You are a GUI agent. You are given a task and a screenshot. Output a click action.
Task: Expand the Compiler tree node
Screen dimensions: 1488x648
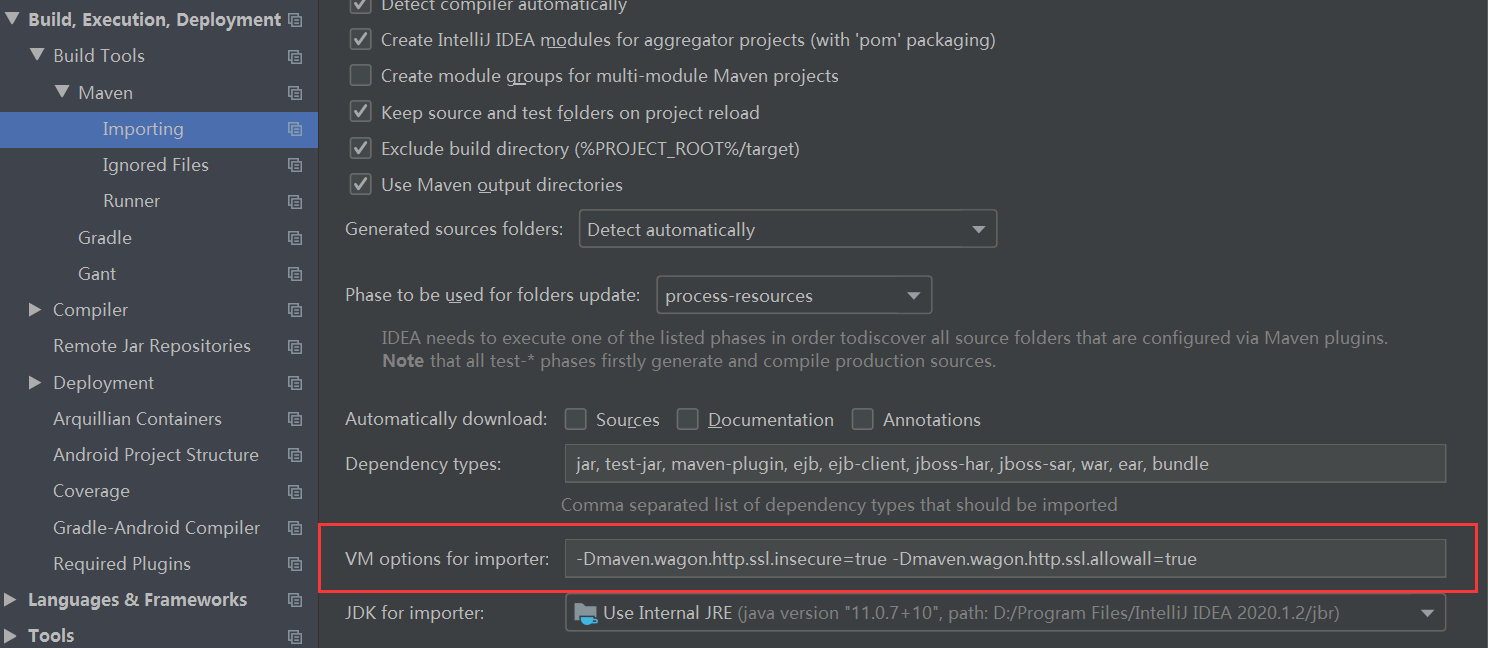(36, 310)
